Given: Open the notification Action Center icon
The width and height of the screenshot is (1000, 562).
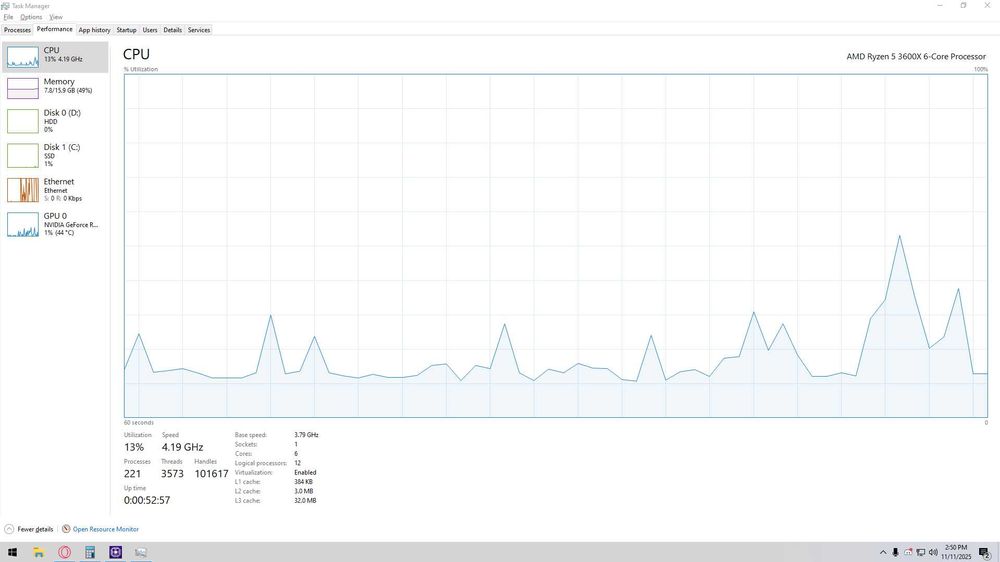Looking at the screenshot, I should 985,552.
